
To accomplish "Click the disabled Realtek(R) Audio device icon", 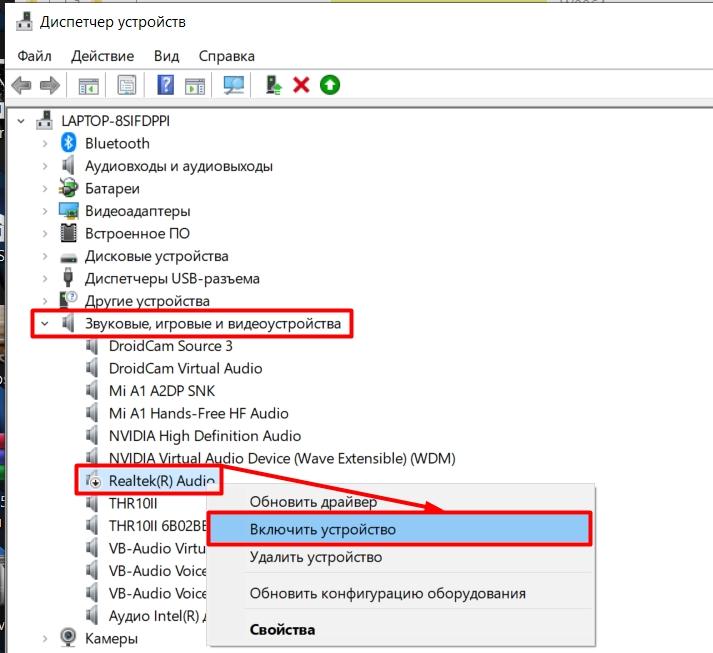I will coord(93,481).
